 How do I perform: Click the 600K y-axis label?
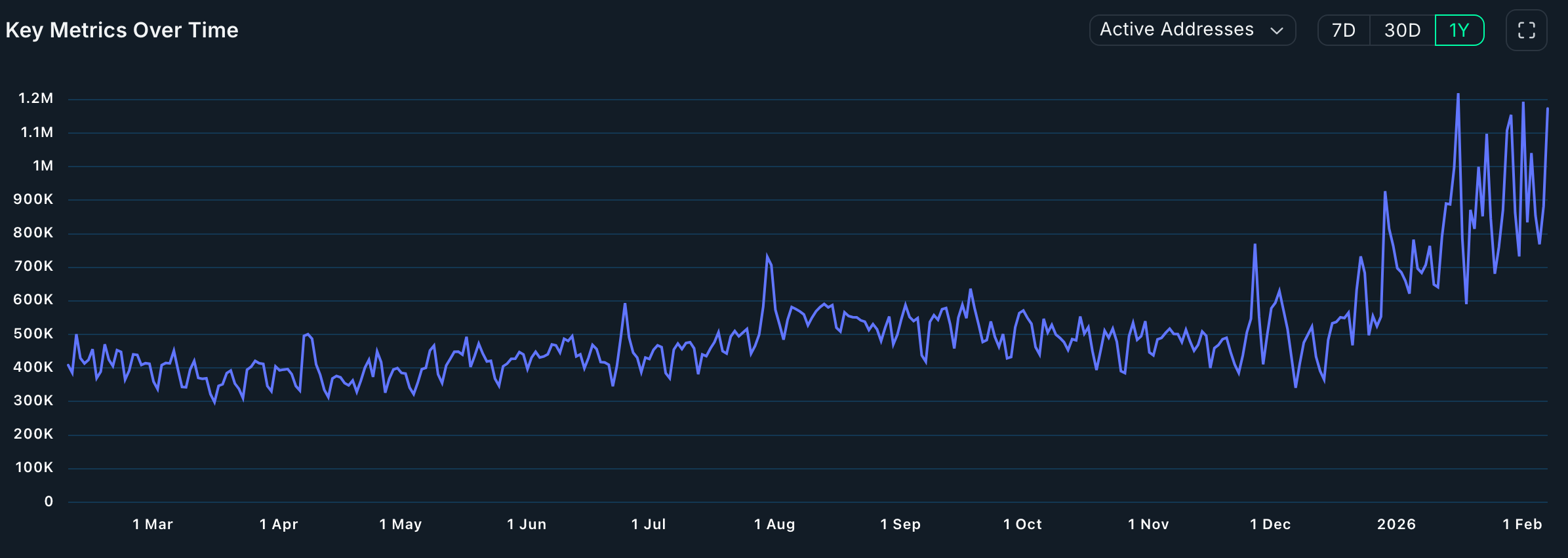point(33,300)
